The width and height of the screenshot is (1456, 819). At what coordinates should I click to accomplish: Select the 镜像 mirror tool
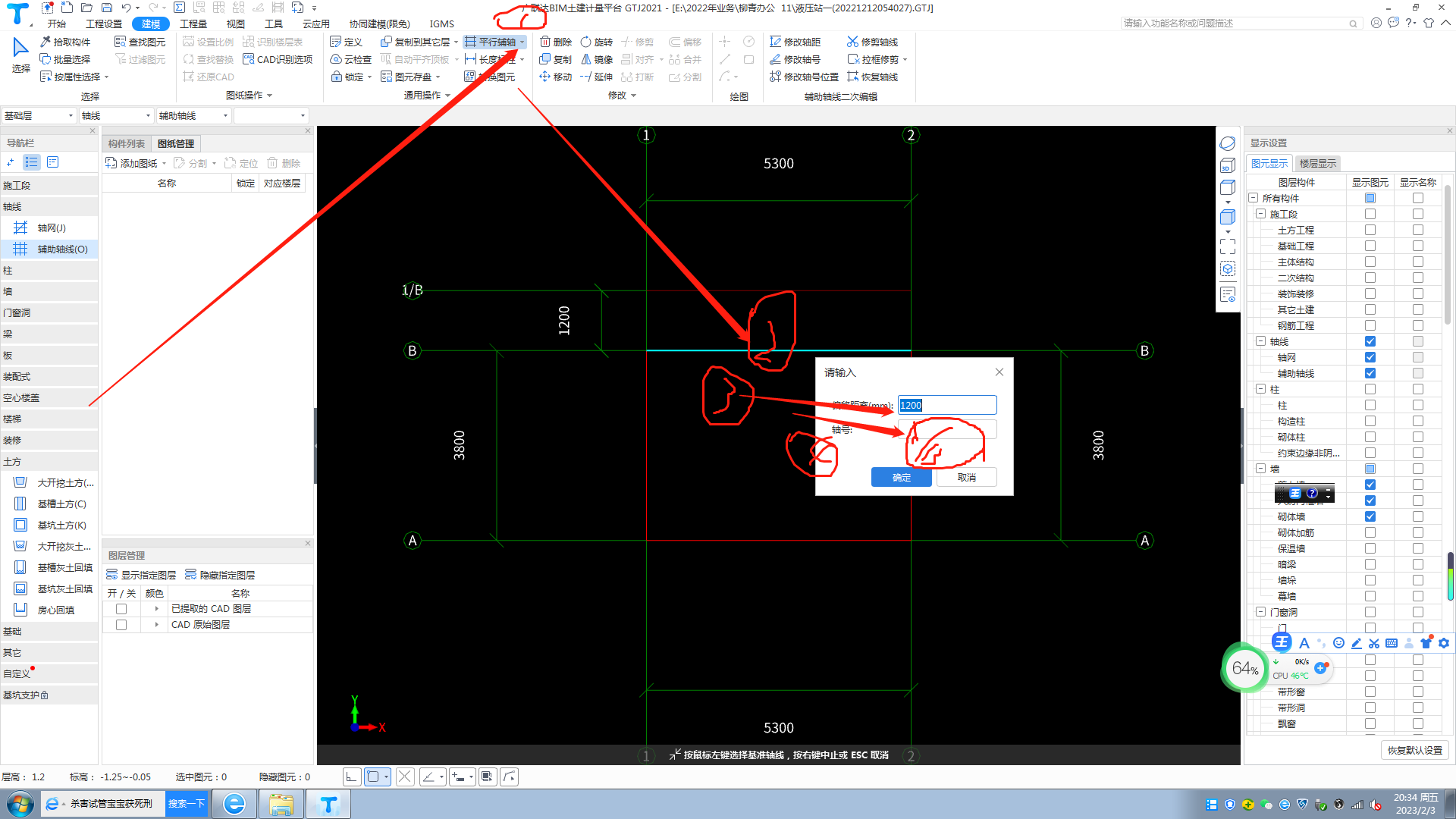pos(597,59)
